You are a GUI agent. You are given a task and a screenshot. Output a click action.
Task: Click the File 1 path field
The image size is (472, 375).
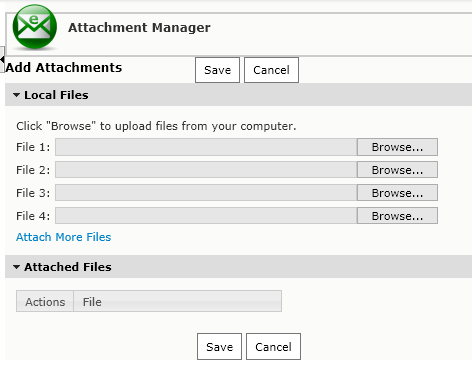tap(206, 147)
